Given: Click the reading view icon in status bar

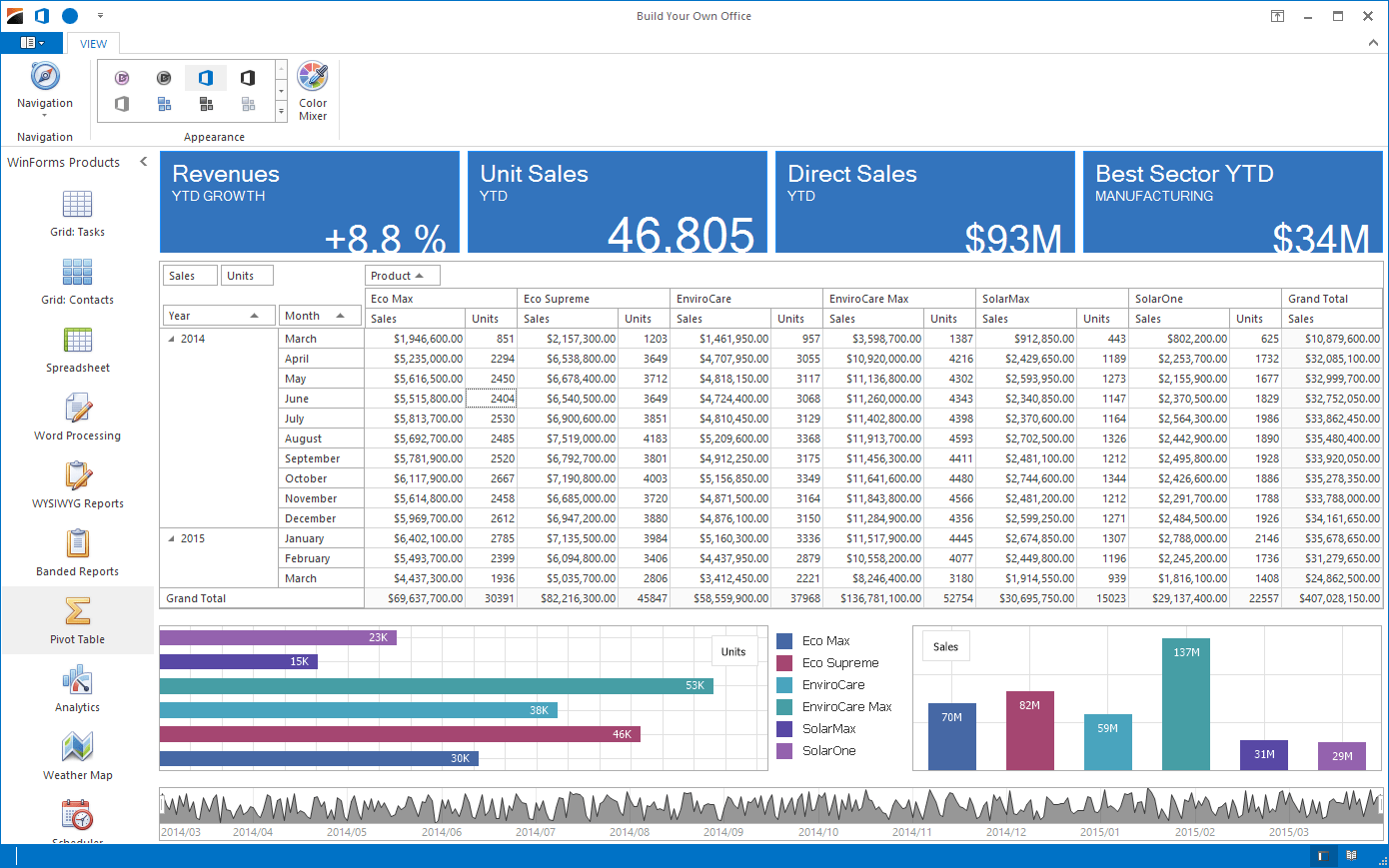Looking at the screenshot, I should (x=1351, y=855).
